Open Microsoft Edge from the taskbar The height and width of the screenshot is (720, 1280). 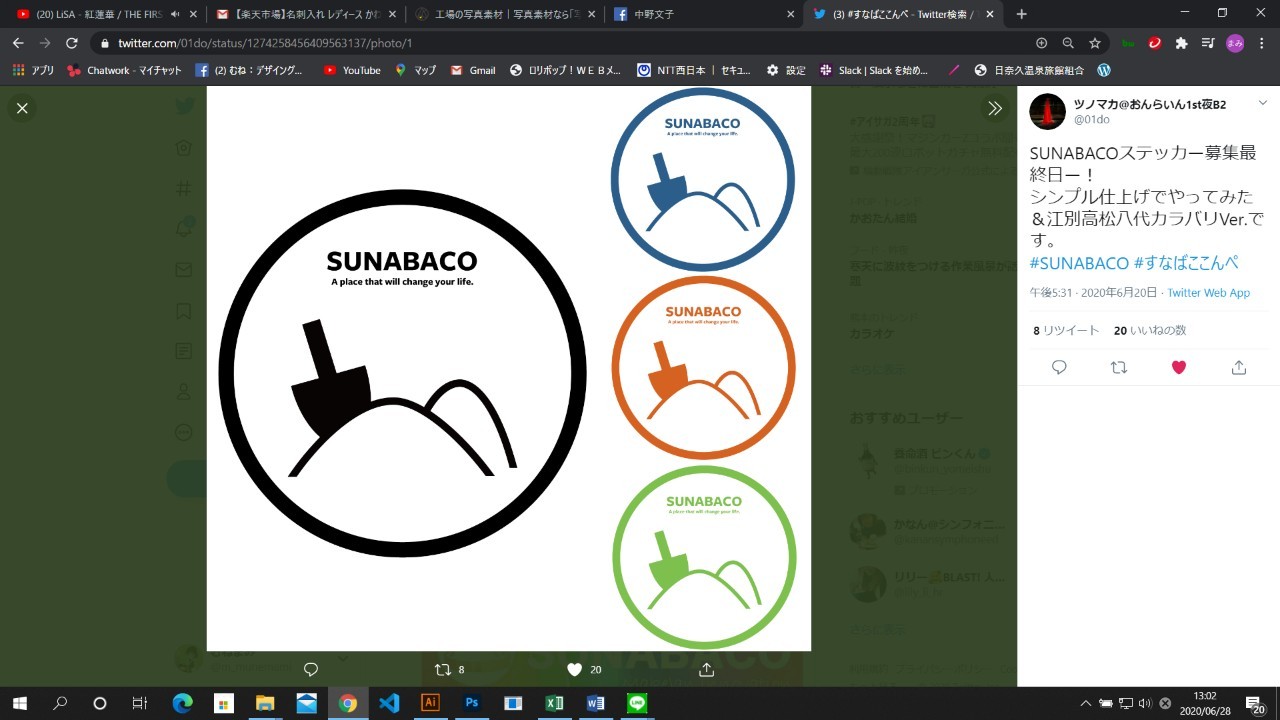[182, 703]
